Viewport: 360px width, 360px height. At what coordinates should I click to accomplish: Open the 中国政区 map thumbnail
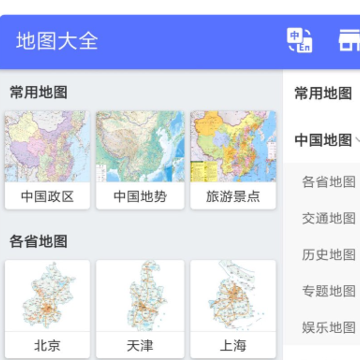[x=47, y=146]
